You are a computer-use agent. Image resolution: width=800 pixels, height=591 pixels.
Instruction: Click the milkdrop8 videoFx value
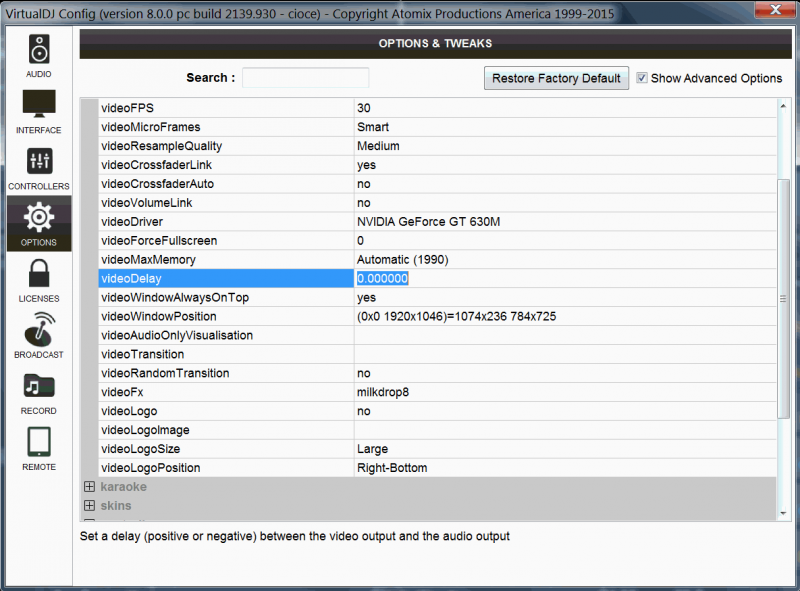tap(383, 392)
